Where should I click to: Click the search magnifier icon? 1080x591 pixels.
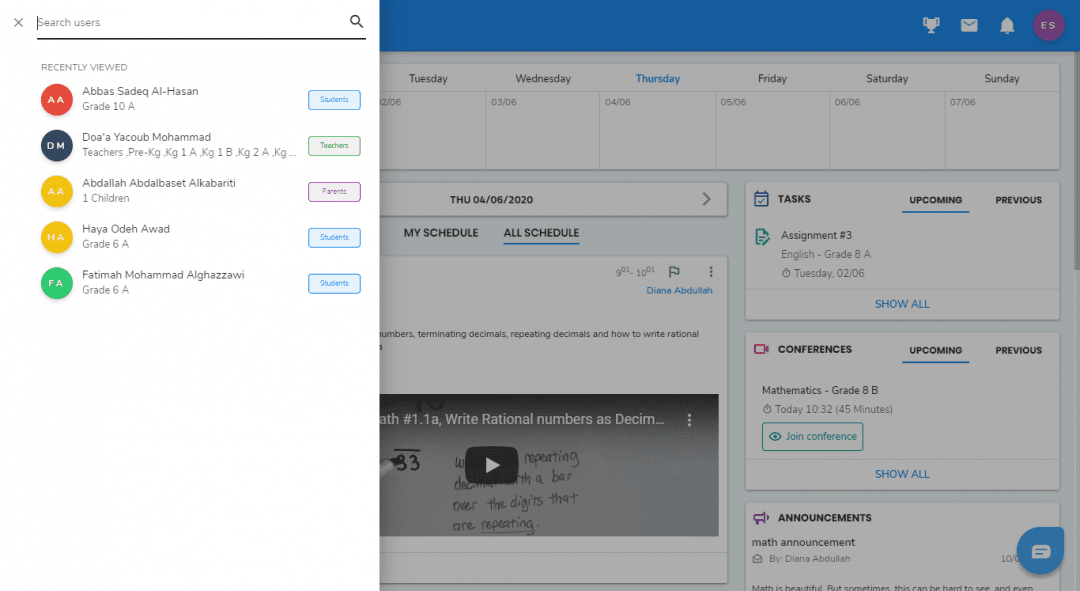pyautogui.click(x=356, y=22)
